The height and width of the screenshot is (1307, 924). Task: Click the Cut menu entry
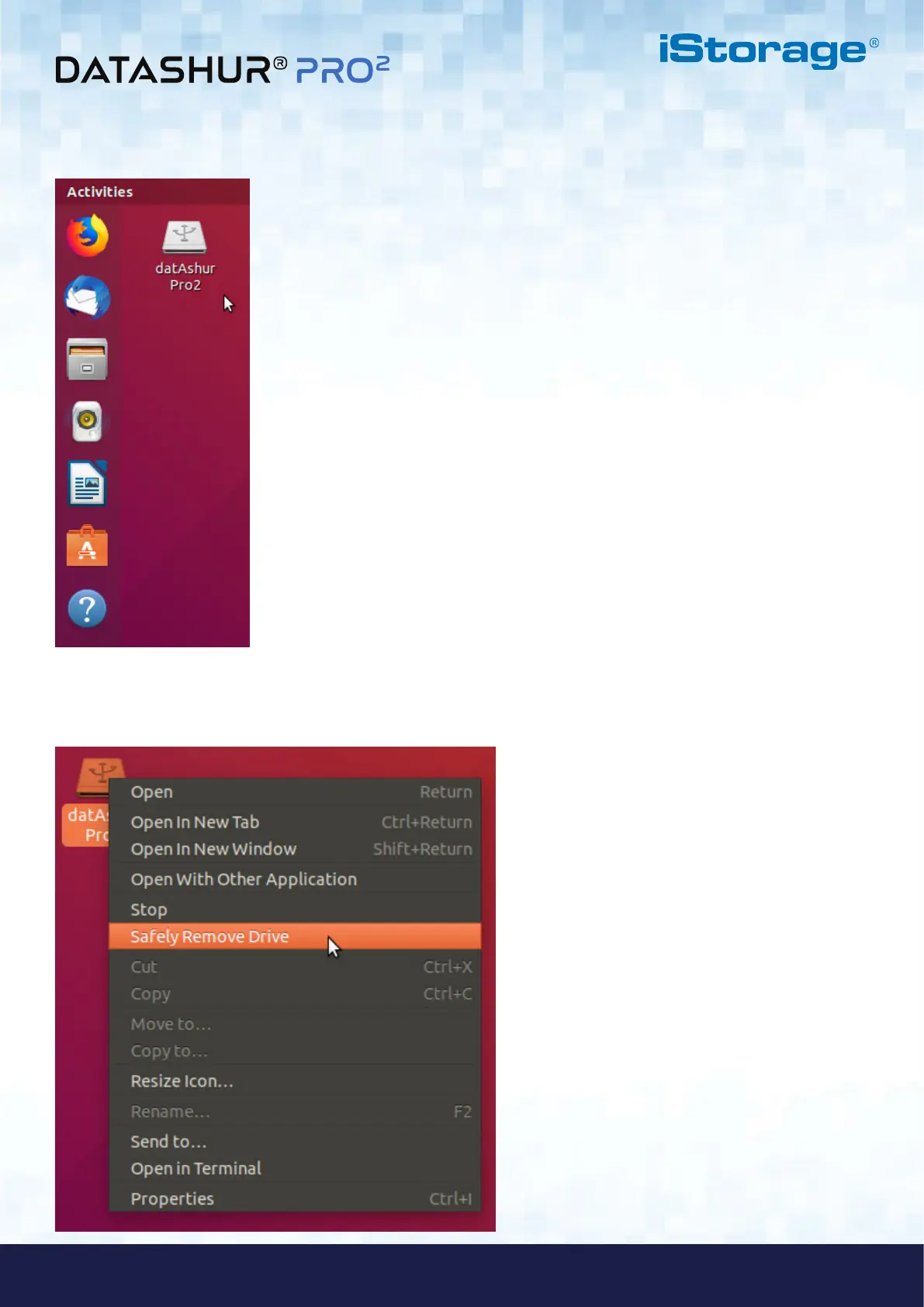(295, 967)
